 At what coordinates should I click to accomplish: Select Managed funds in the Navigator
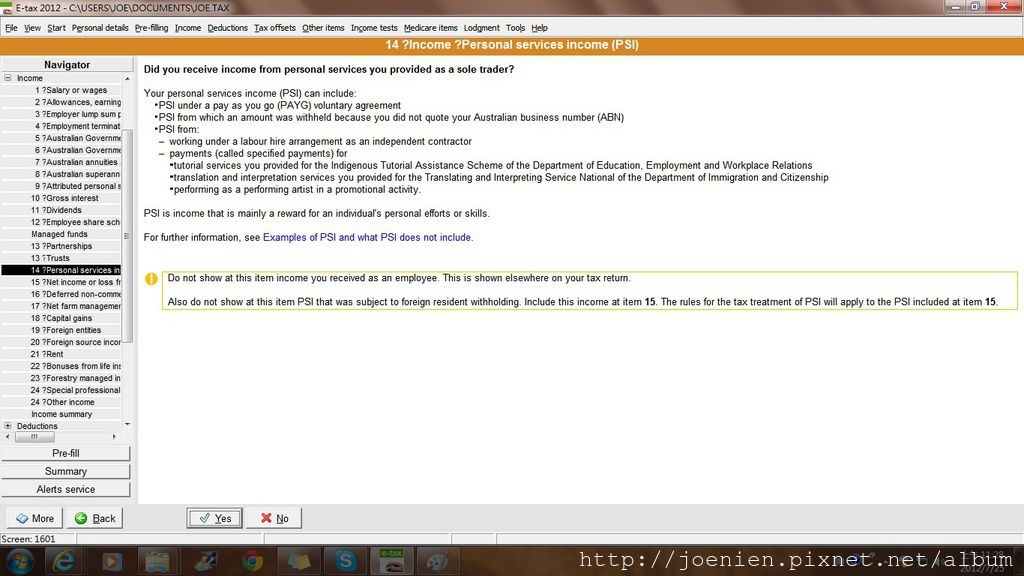click(61, 234)
